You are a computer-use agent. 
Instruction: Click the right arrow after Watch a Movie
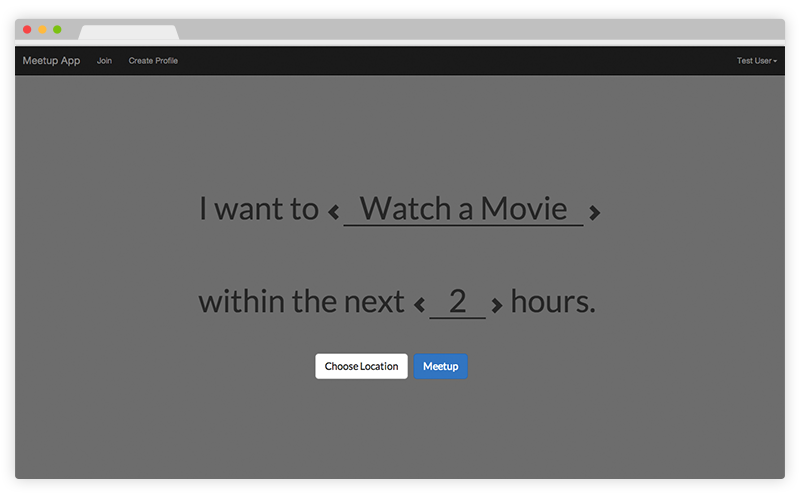point(594,212)
